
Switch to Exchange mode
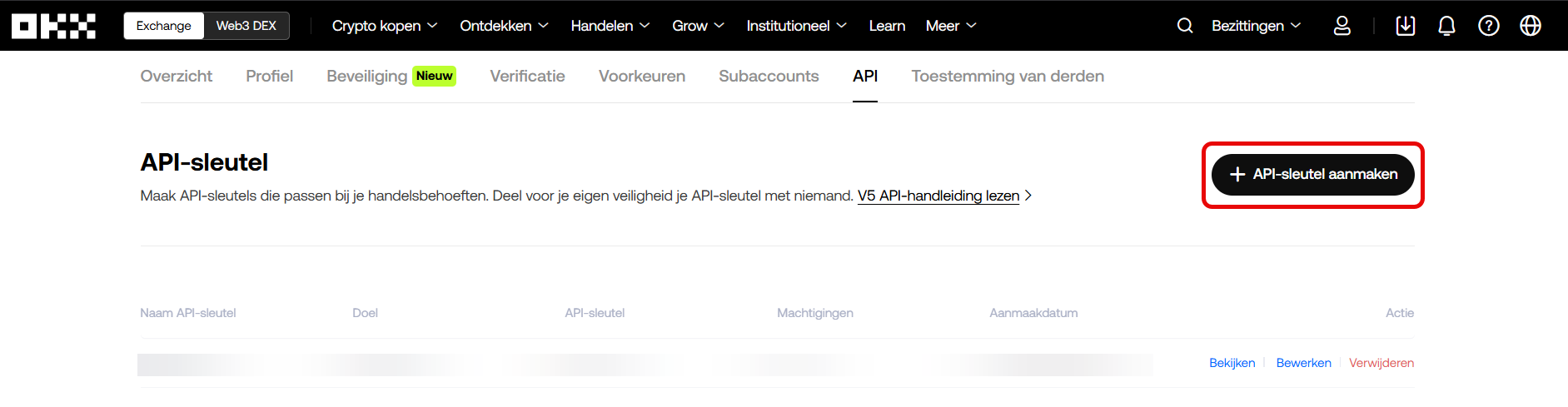164,26
